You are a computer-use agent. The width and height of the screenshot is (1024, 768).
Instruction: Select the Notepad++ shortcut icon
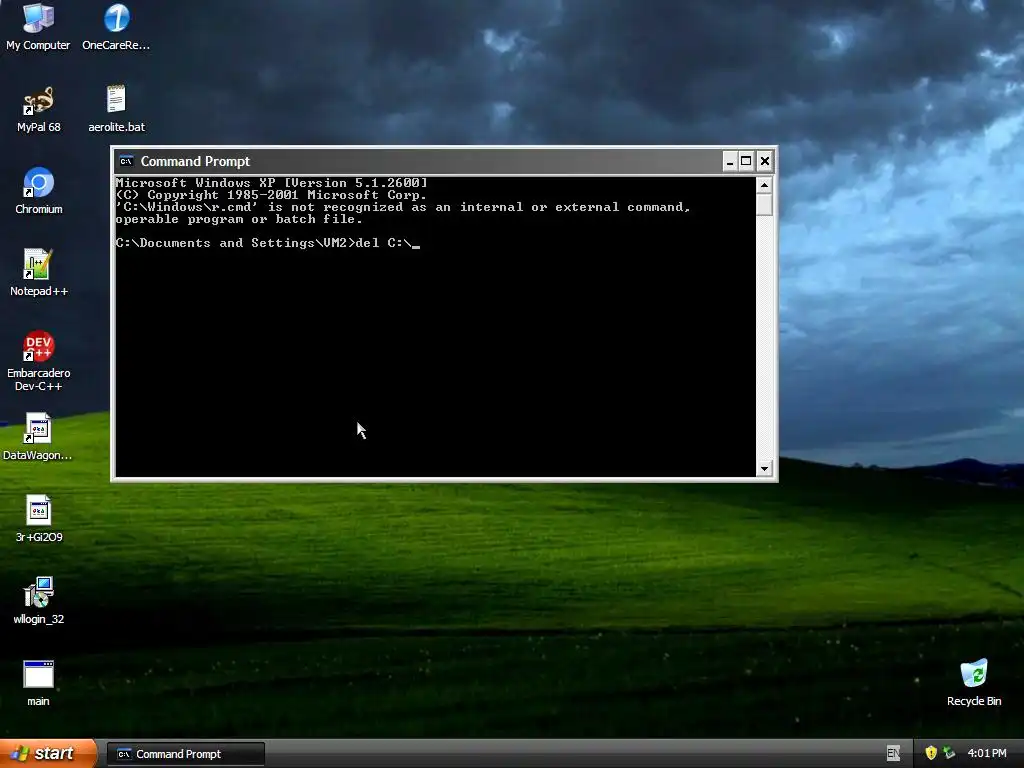(x=39, y=272)
